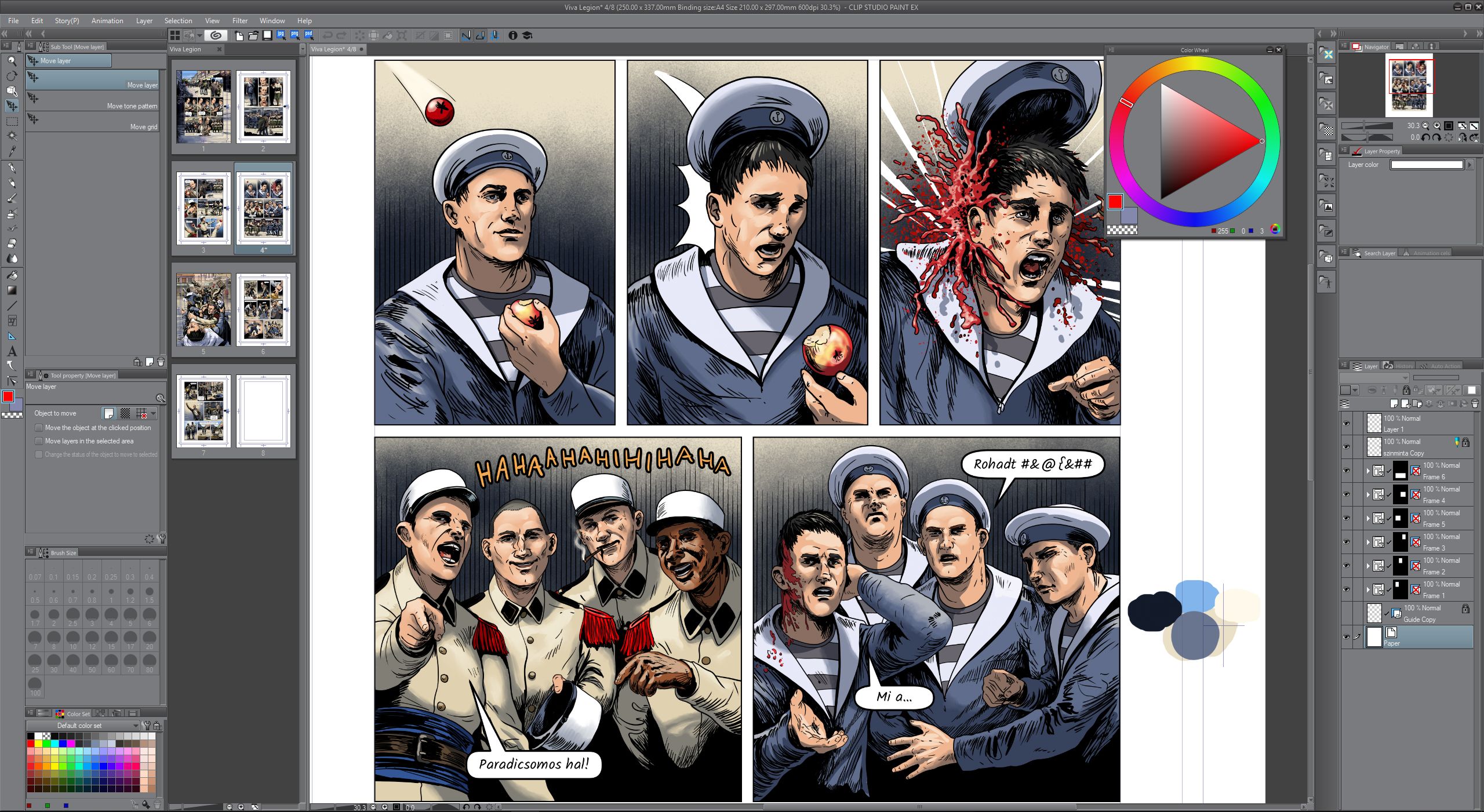
Task: Toggle visibility of Frame 1 folder
Action: tap(1346, 590)
